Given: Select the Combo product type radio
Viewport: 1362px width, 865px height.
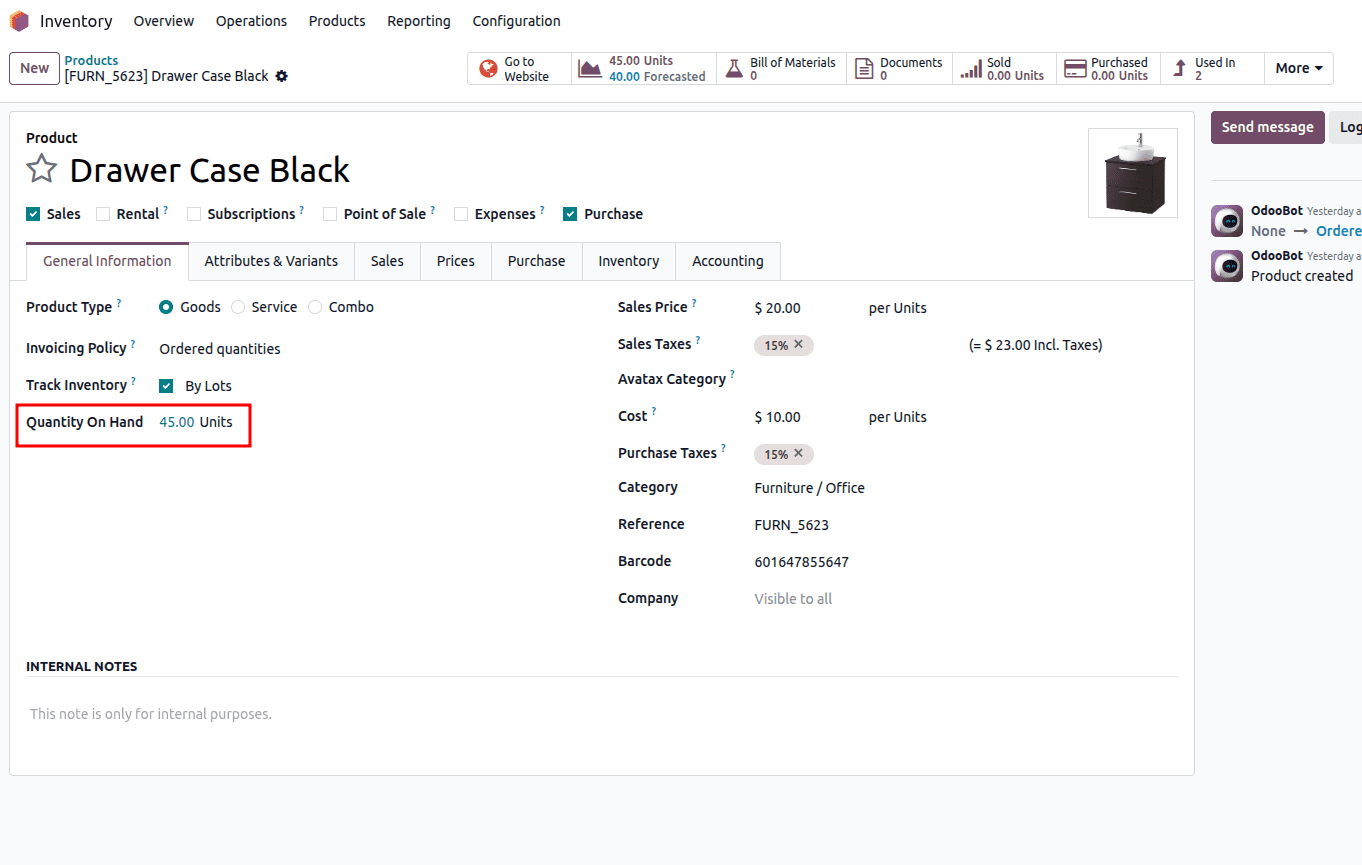Looking at the screenshot, I should [x=315, y=307].
